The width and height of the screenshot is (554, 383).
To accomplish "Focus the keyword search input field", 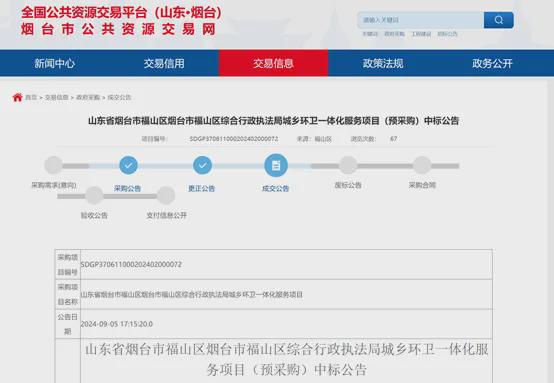I will [x=421, y=20].
